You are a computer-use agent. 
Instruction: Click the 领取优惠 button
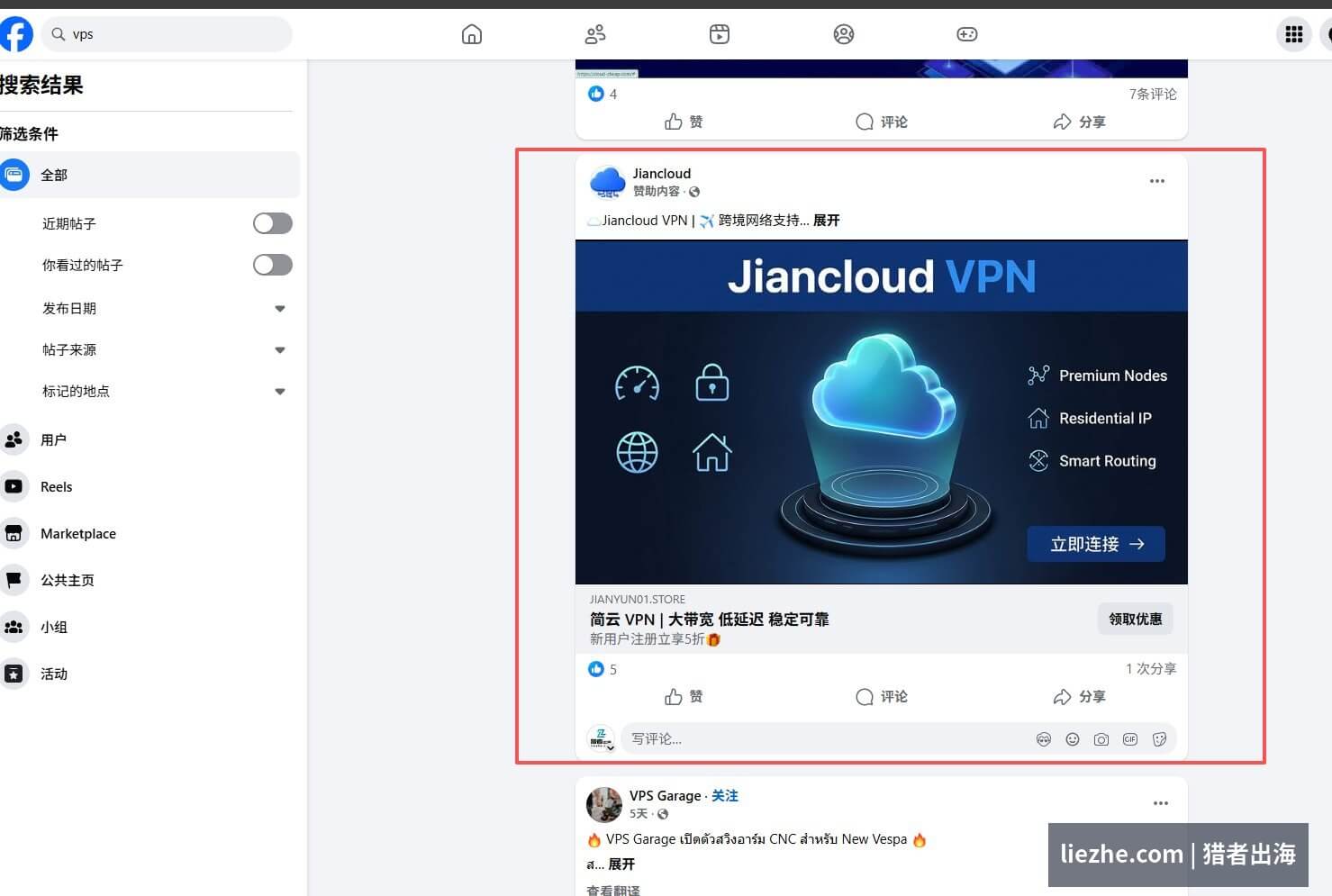tap(1135, 619)
